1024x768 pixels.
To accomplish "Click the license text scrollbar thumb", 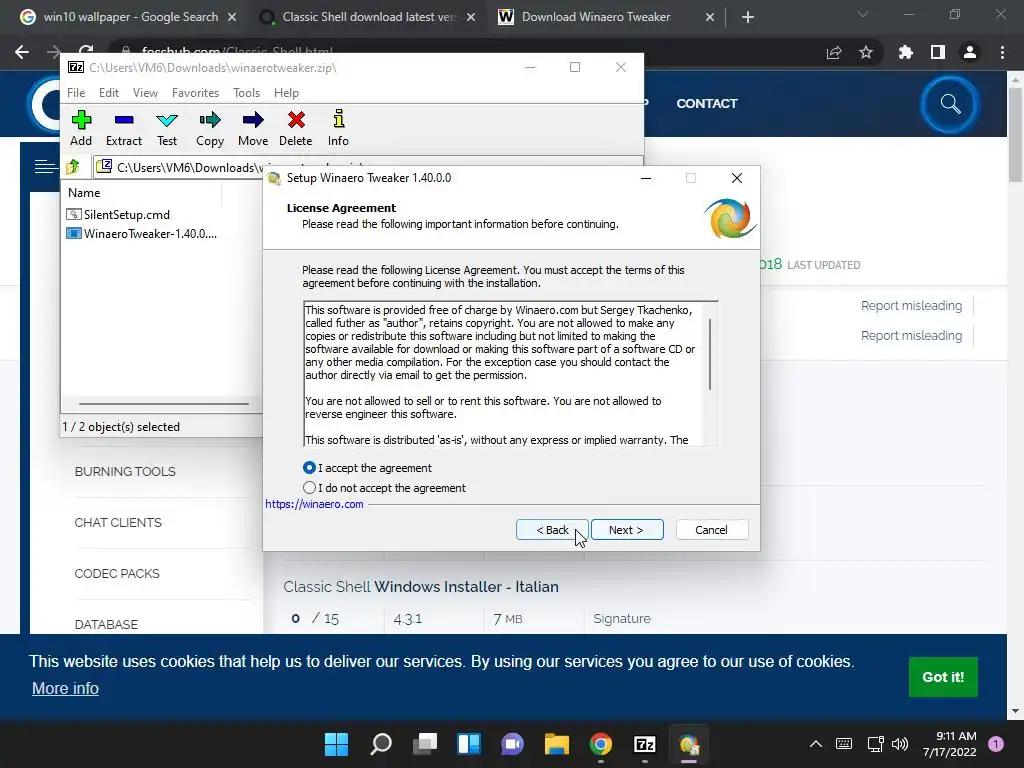I will (710, 354).
